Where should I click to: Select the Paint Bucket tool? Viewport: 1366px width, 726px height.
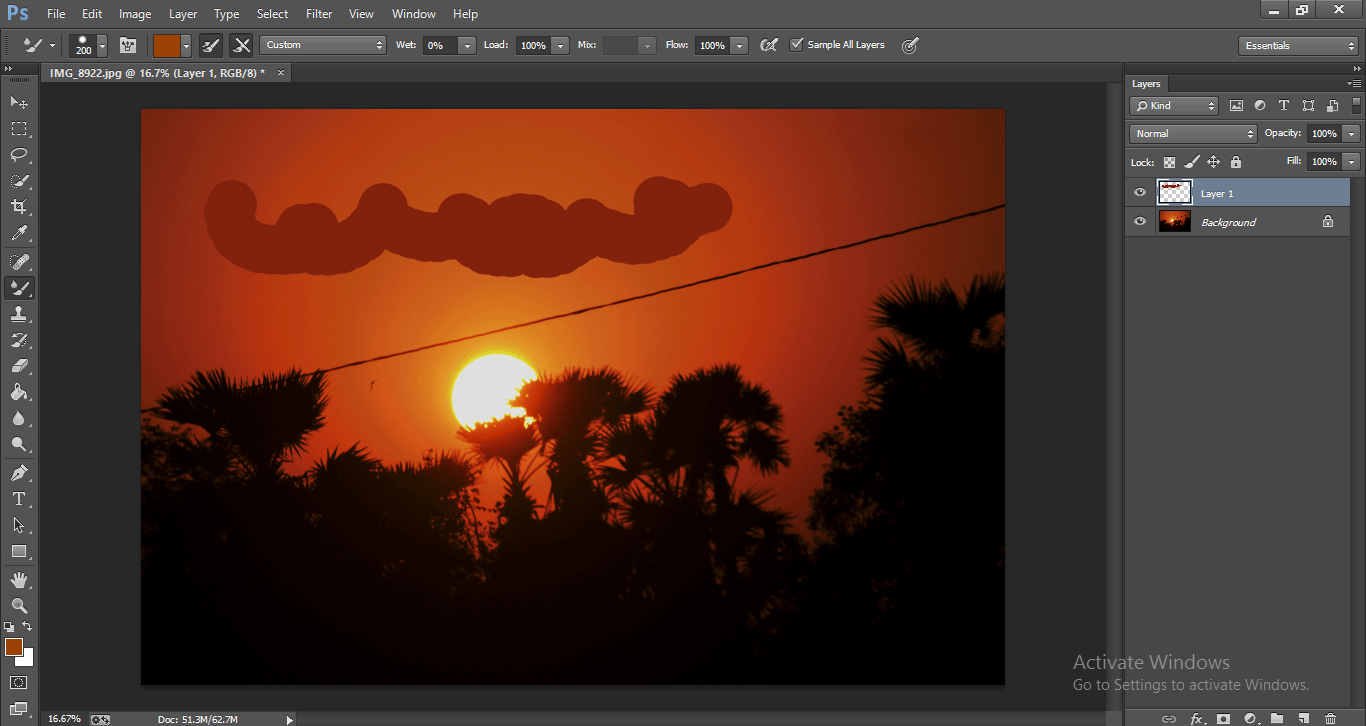coord(19,392)
